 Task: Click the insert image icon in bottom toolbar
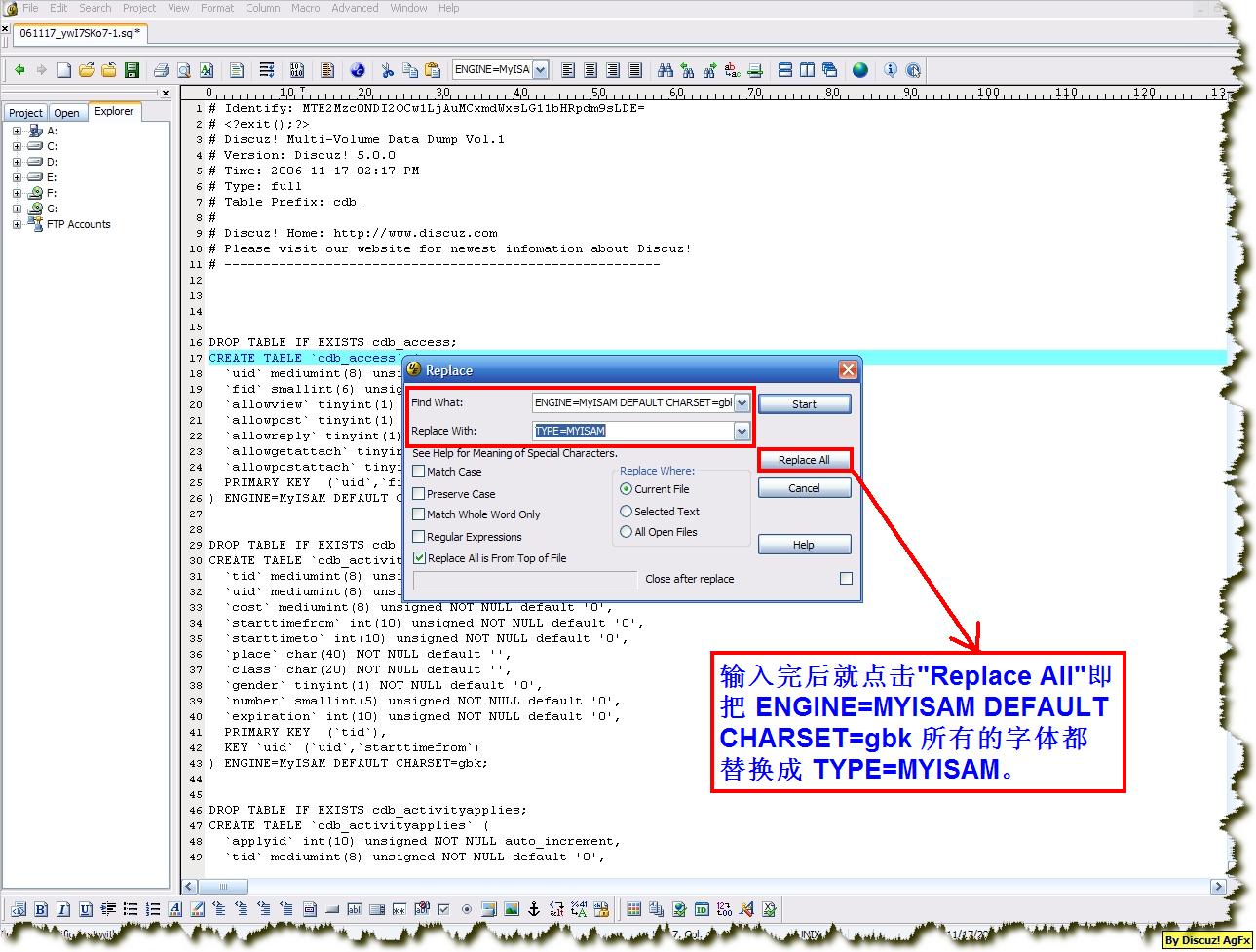pos(512,910)
